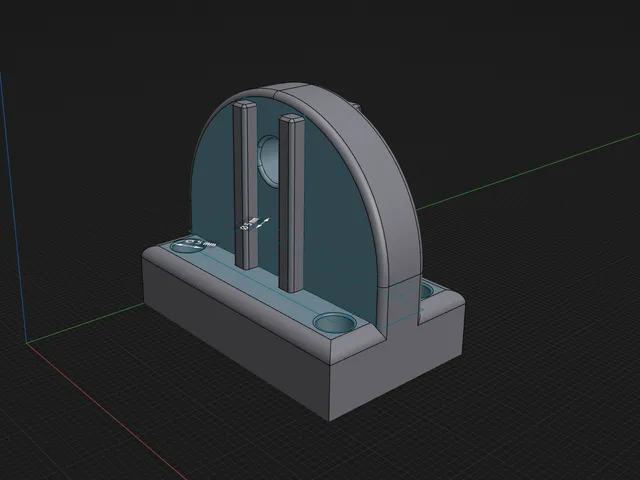Select the Ø 5 mm hole dimension label
The image size is (640, 480).
pos(200,243)
